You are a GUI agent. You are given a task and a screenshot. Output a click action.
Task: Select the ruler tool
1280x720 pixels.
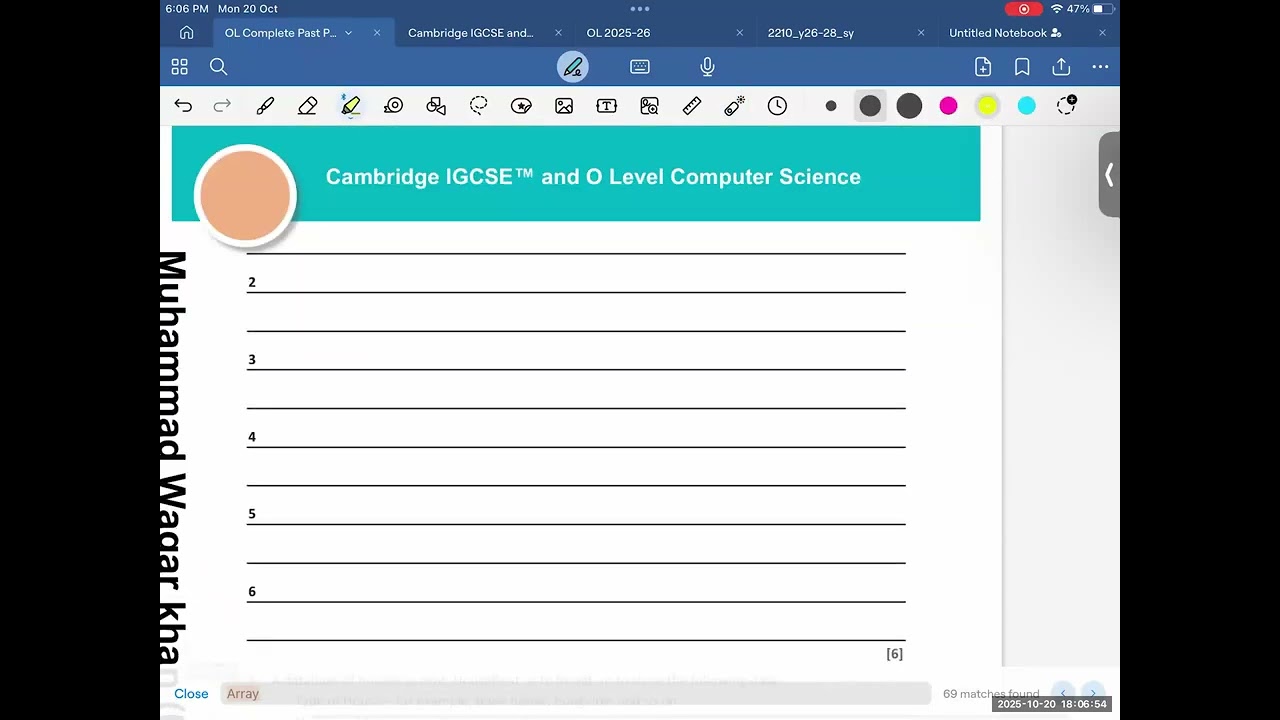(692, 106)
